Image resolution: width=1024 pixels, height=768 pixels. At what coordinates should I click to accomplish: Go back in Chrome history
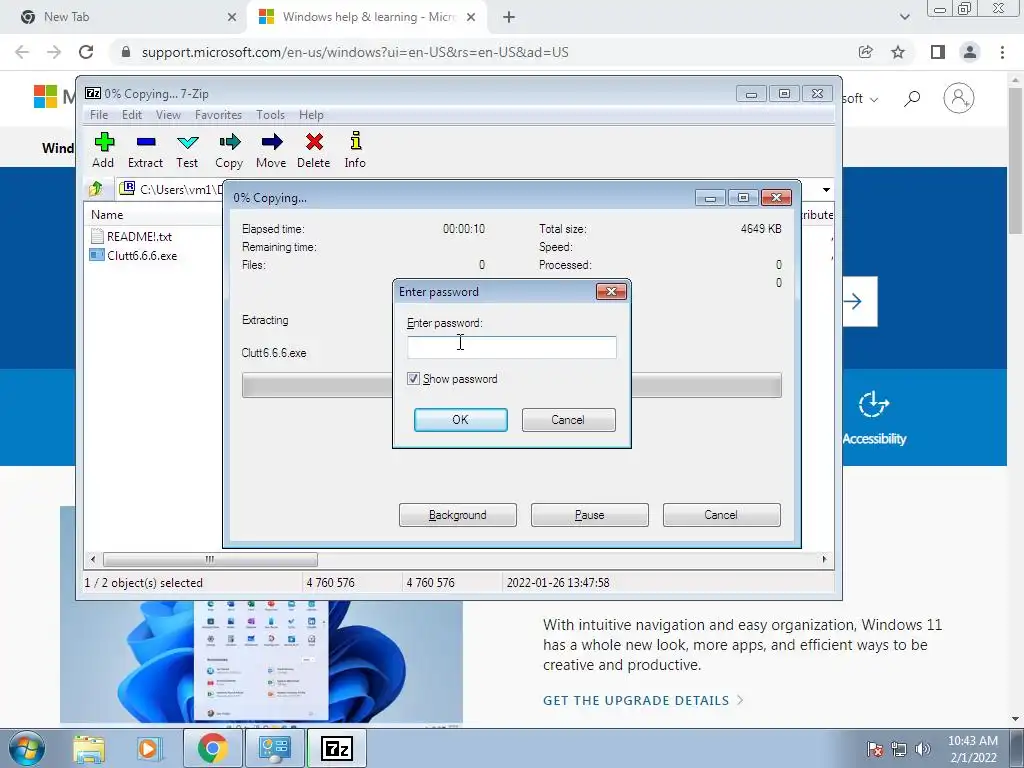click(22, 52)
